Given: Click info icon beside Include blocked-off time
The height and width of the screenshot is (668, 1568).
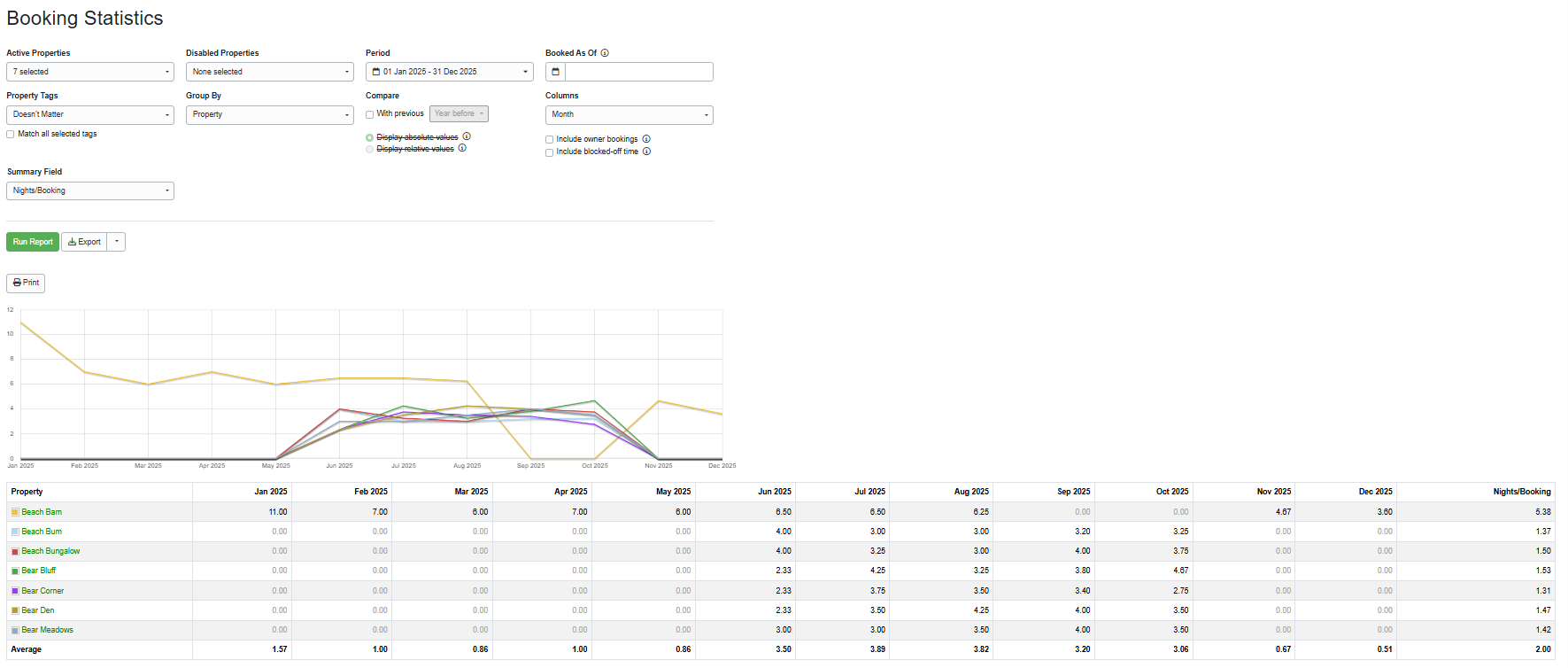Looking at the screenshot, I should point(646,151).
